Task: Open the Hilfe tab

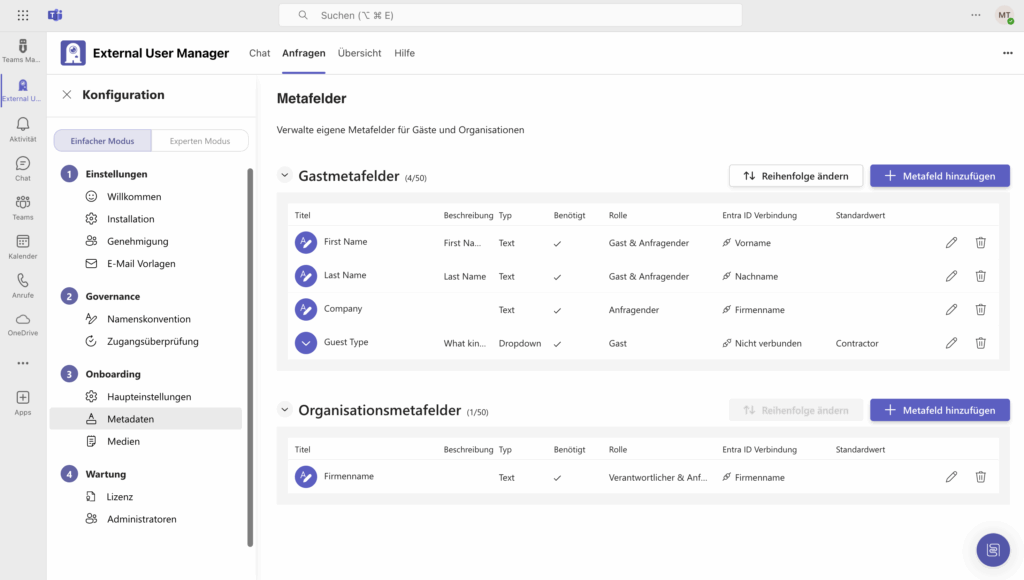Action: tap(404, 53)
